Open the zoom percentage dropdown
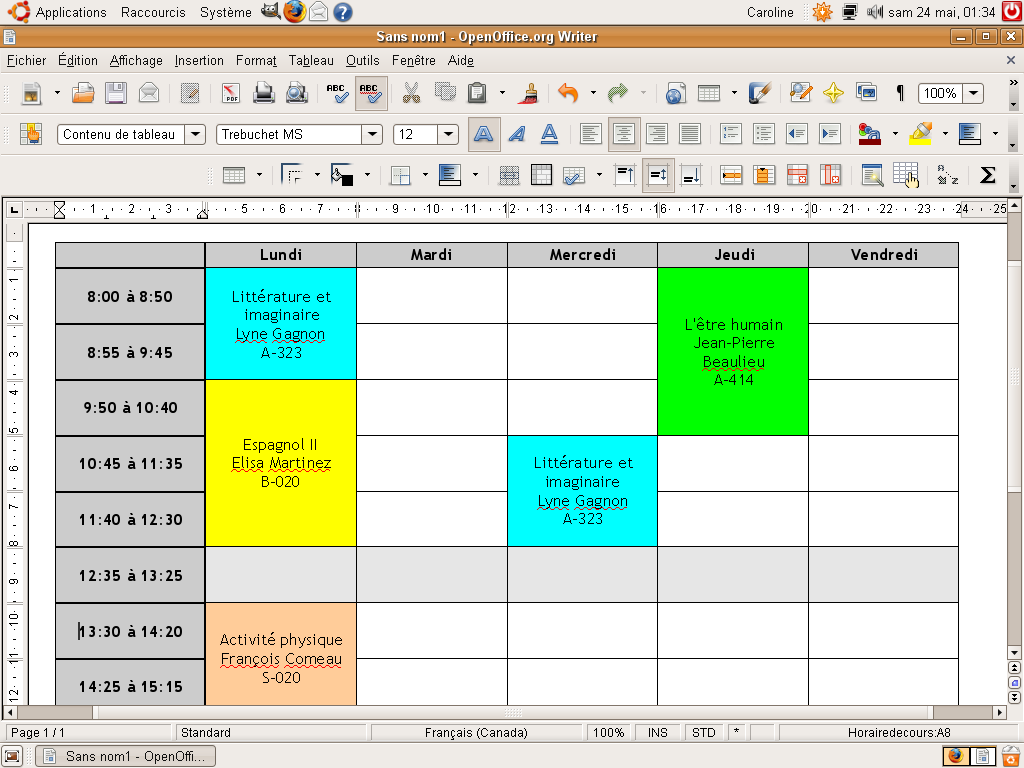The width and height of the screenshot is (1024, 768). (972, 93)
